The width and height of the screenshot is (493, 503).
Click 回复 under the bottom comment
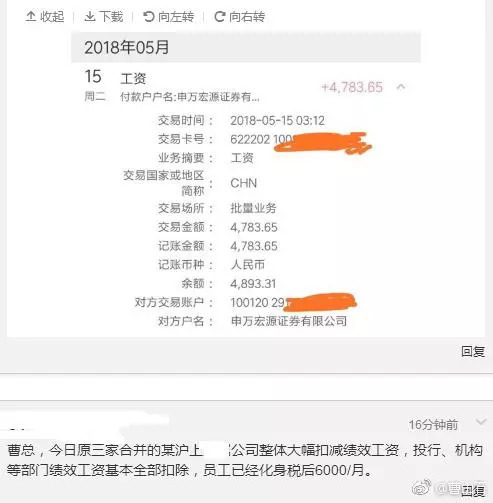click(473, 491)
